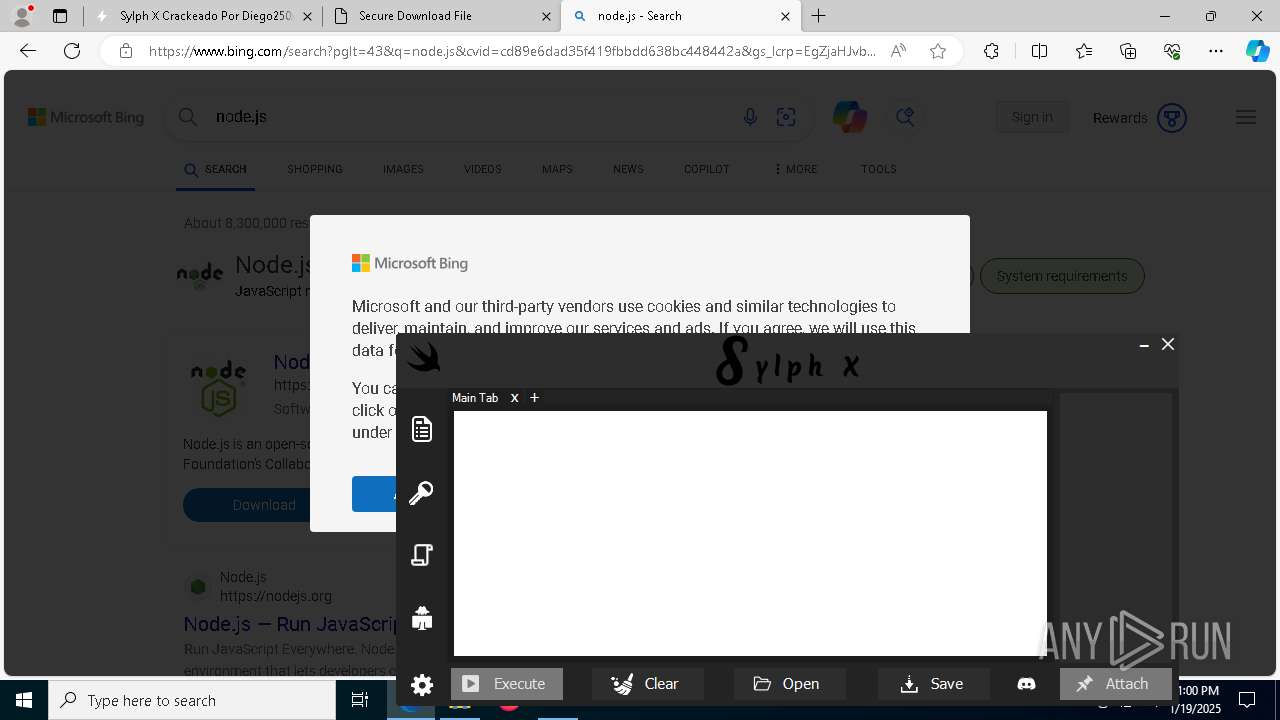
Task: Click Node.js Download button on Bing
Action: [264, 505]
